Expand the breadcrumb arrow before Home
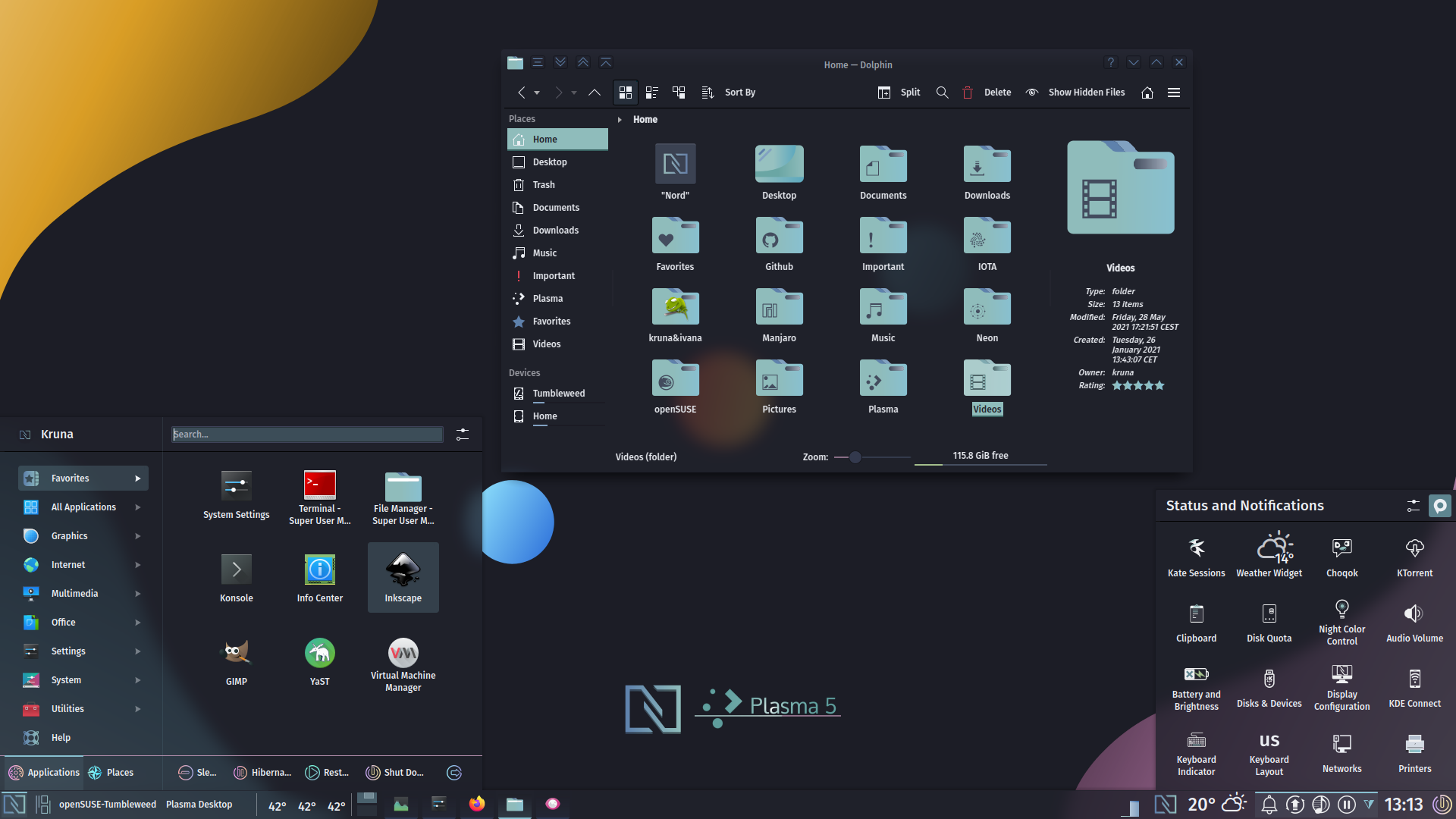 coord(620,120)
